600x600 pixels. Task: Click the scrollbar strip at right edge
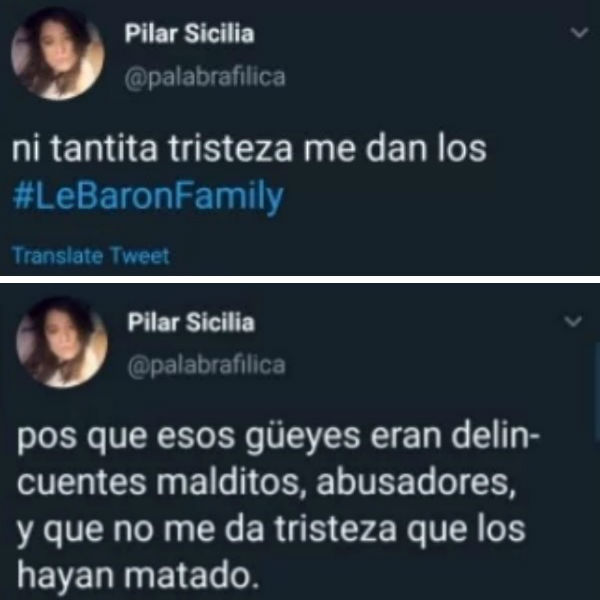click(x=597, y=396)
